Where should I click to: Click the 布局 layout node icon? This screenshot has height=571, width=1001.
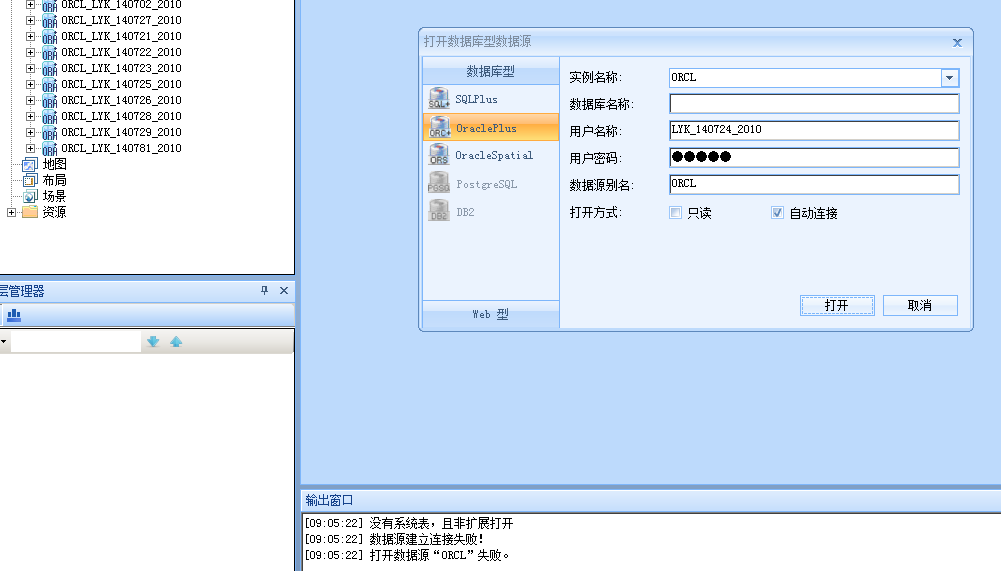[29, 181]
